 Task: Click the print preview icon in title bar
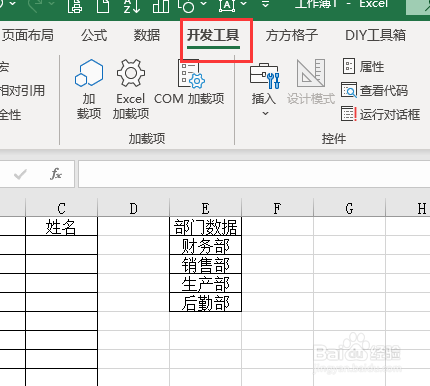(x=75, y=6)
